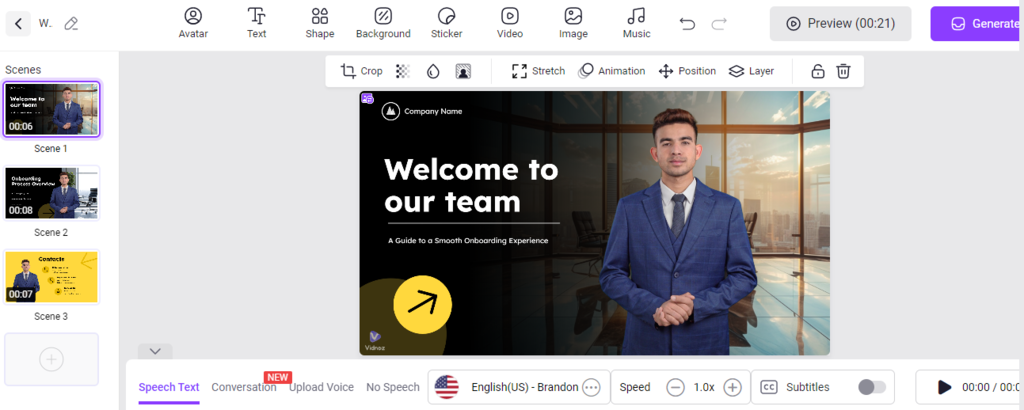This screenshot has width=1024, height=410.
Task: Play the speech audio
Action: click(944, 387)
